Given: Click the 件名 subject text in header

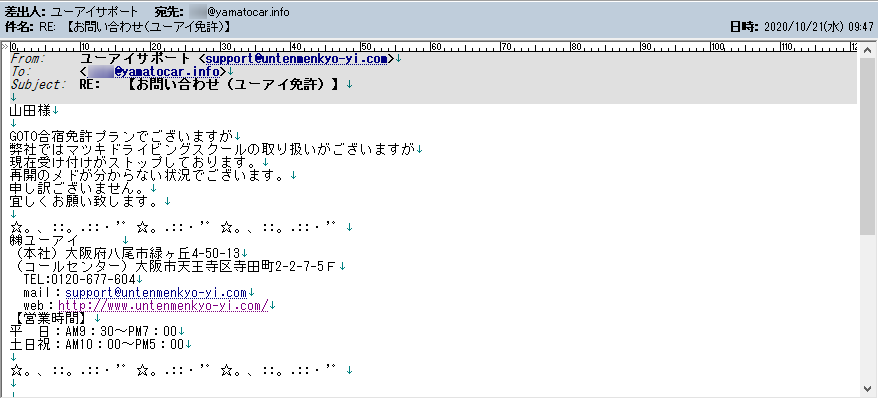Looking at the screenshot, I should (136, 26).
